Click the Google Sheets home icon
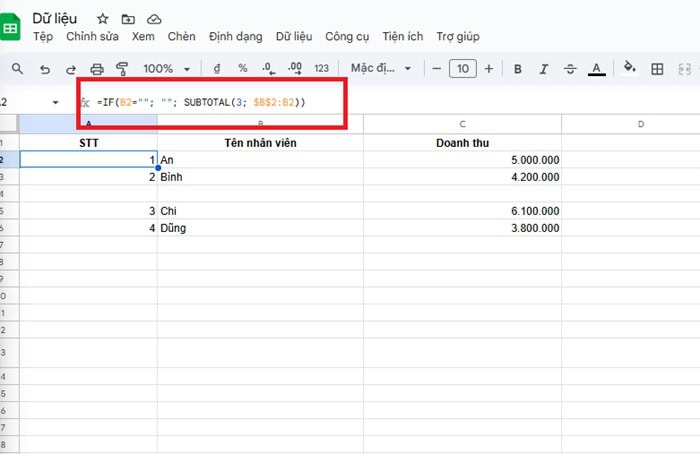 click(x=11, y=26)
